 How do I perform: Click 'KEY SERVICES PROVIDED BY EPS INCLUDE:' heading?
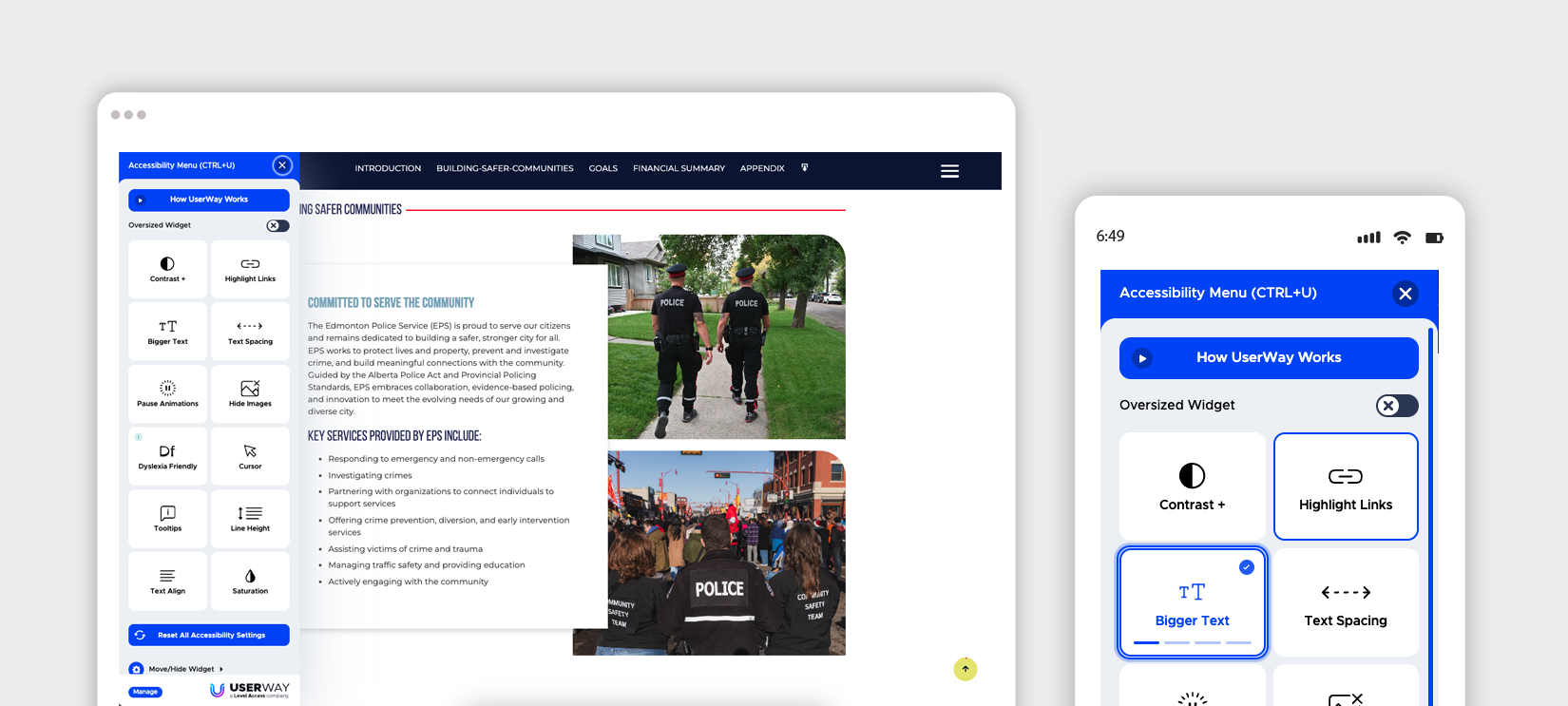click(x=394, y=436)
